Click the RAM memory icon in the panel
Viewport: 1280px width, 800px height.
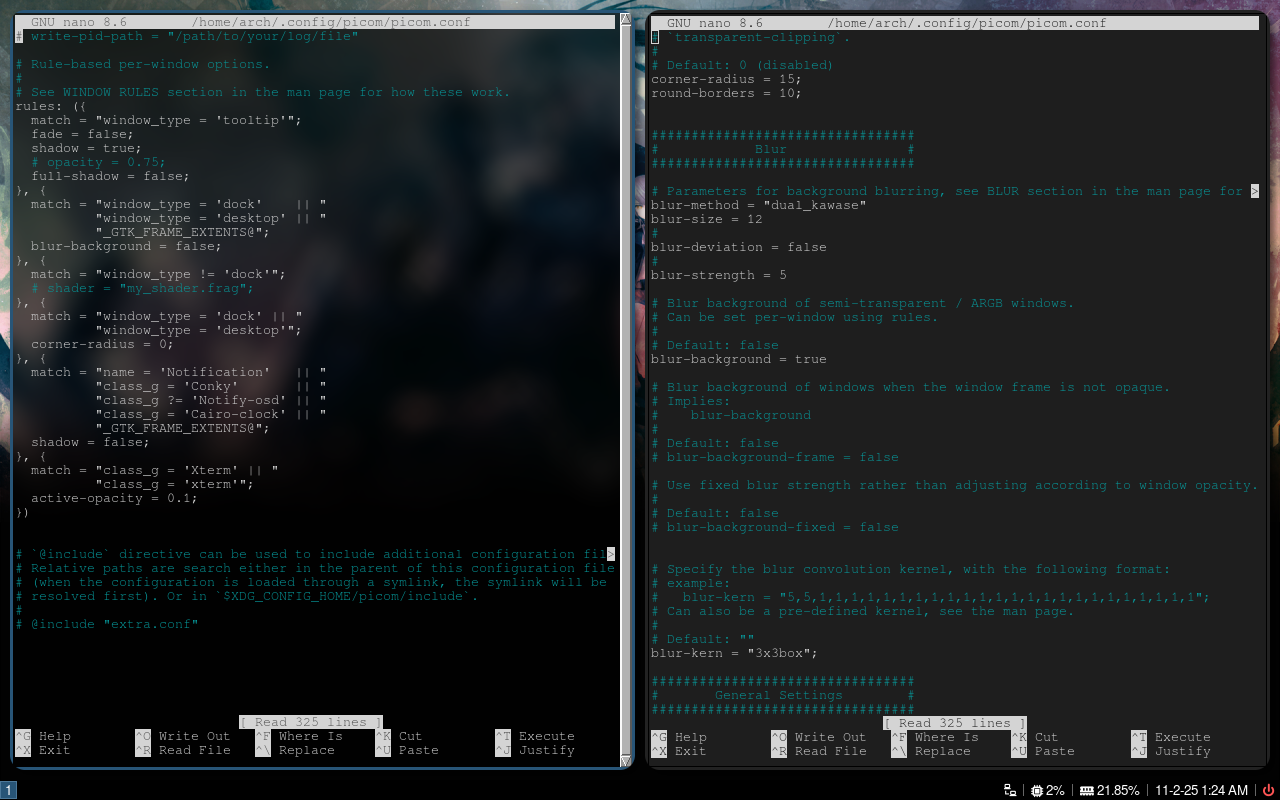[x=1086, y=790]
